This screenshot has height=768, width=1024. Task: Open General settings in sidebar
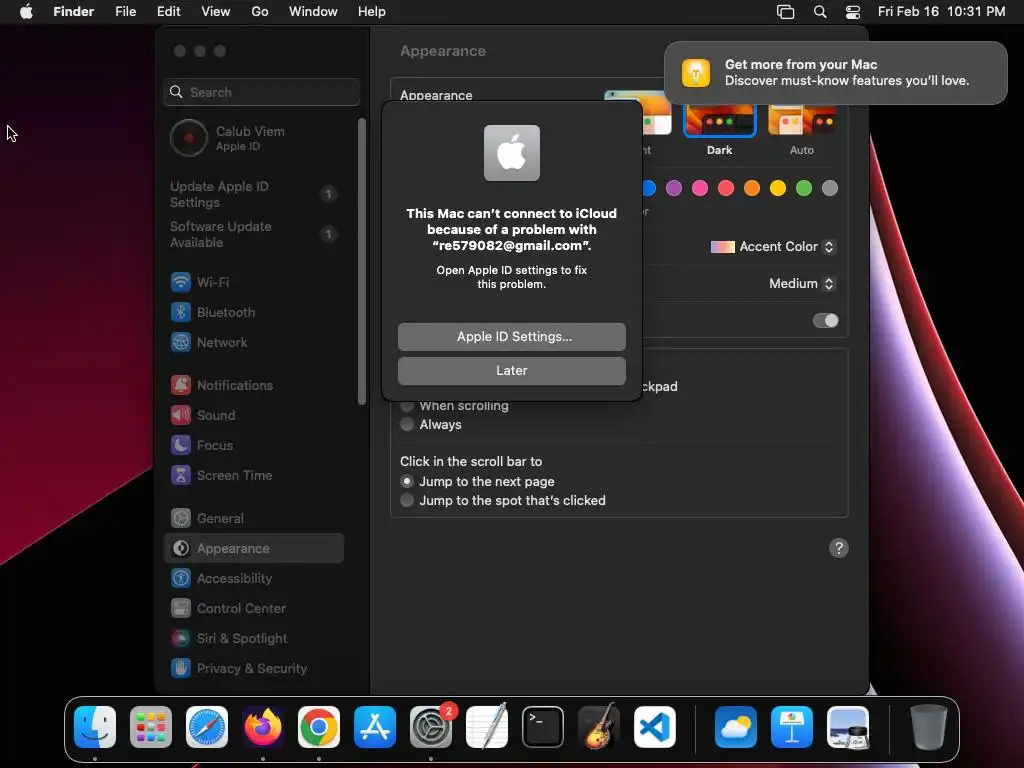[x=253, y=519]
